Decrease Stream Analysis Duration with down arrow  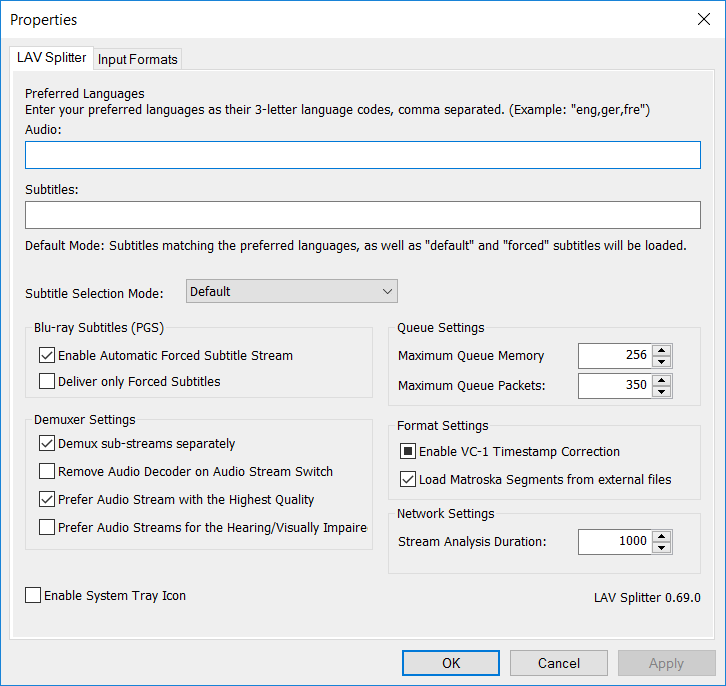tap(661, 547)
